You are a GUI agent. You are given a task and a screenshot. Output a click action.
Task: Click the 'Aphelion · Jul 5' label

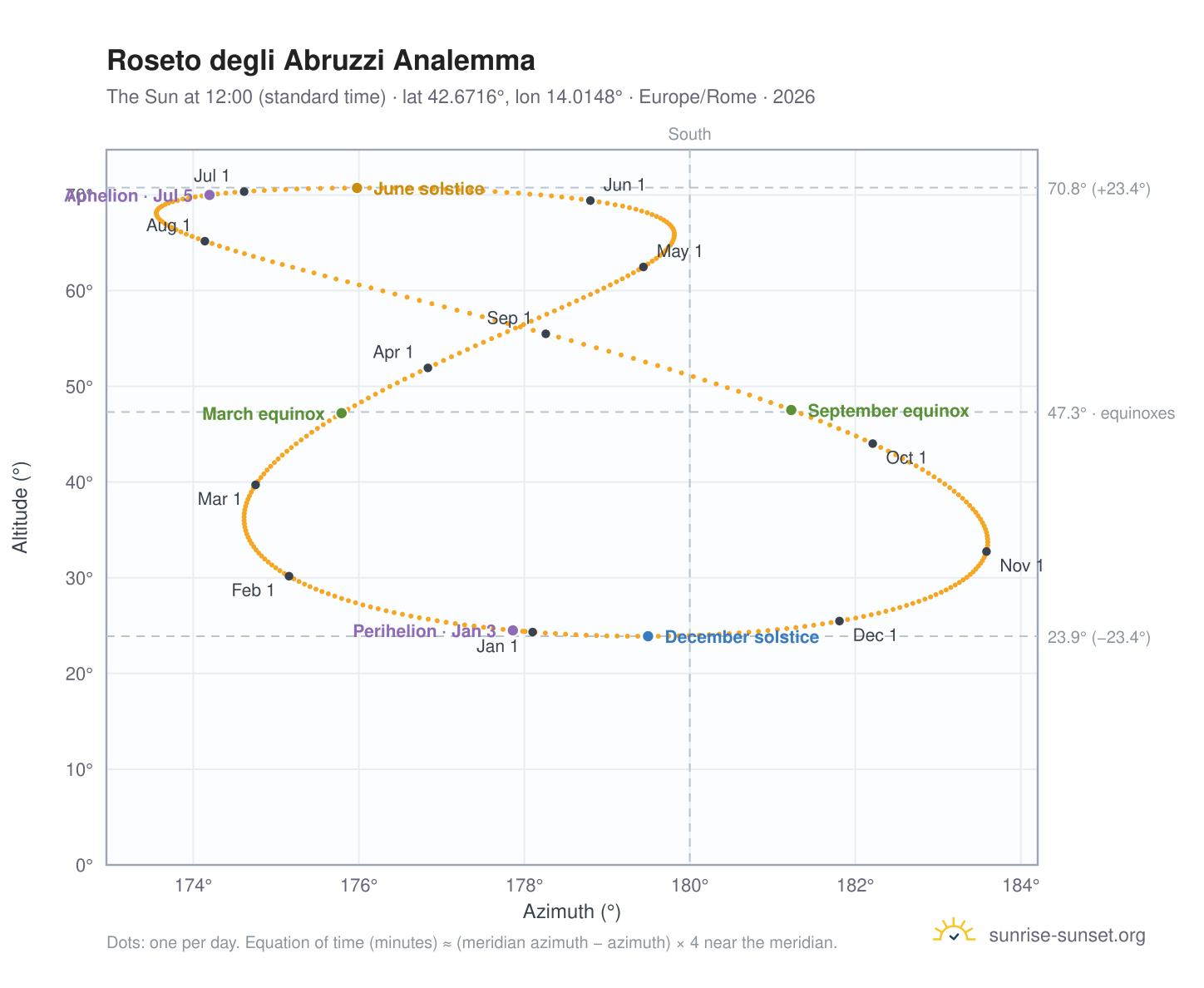[129, 195]
